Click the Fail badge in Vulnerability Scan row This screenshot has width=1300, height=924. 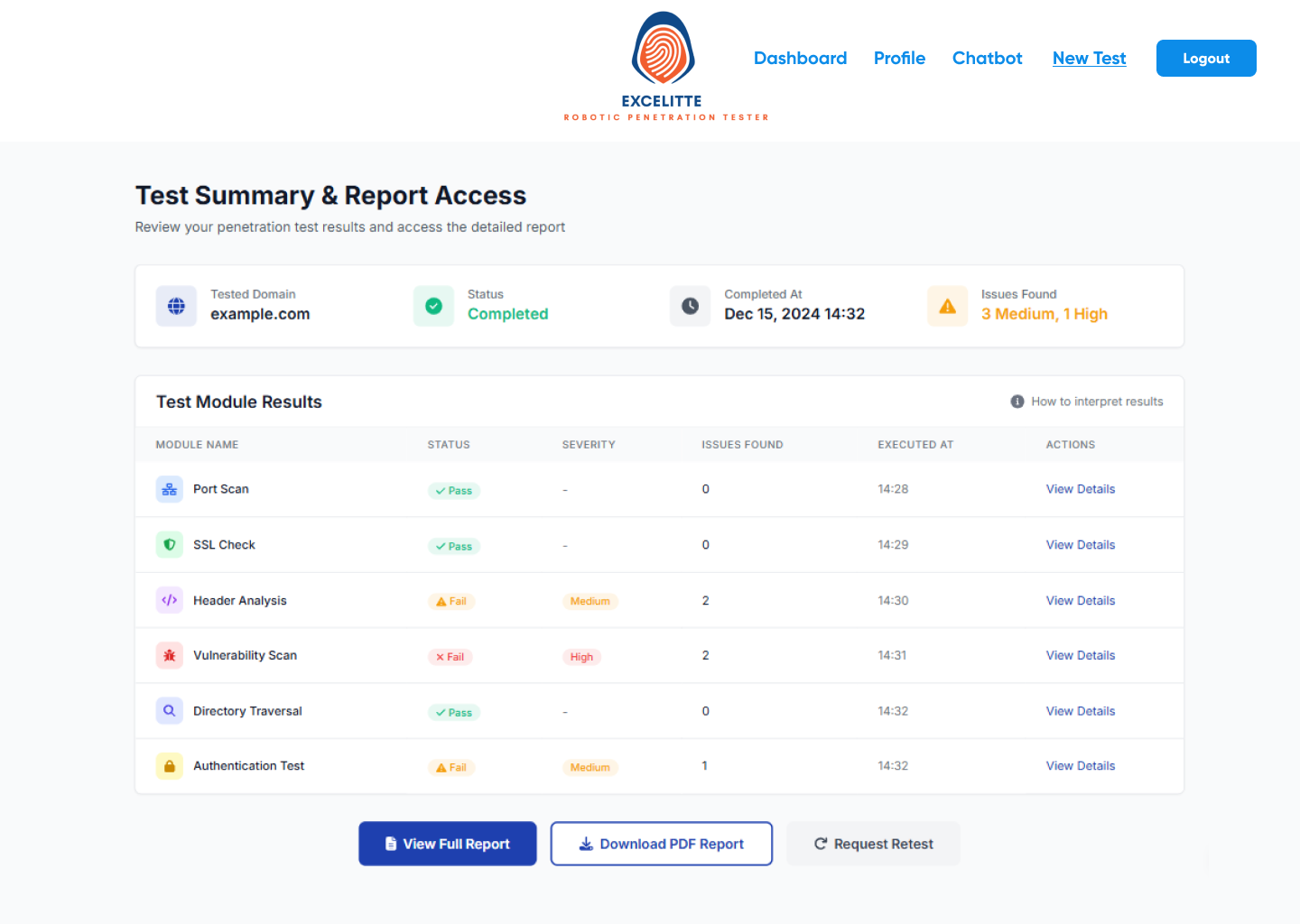(450, 657)
